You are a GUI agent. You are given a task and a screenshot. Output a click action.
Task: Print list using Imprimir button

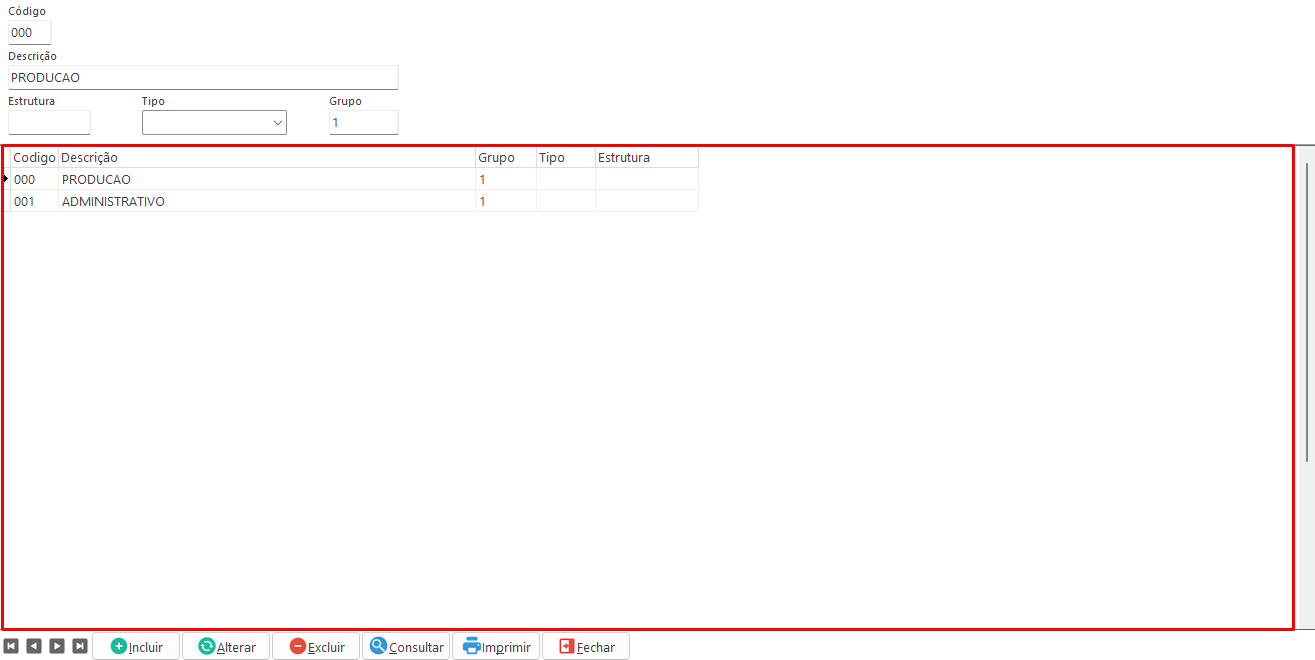(x=496, y=646)
